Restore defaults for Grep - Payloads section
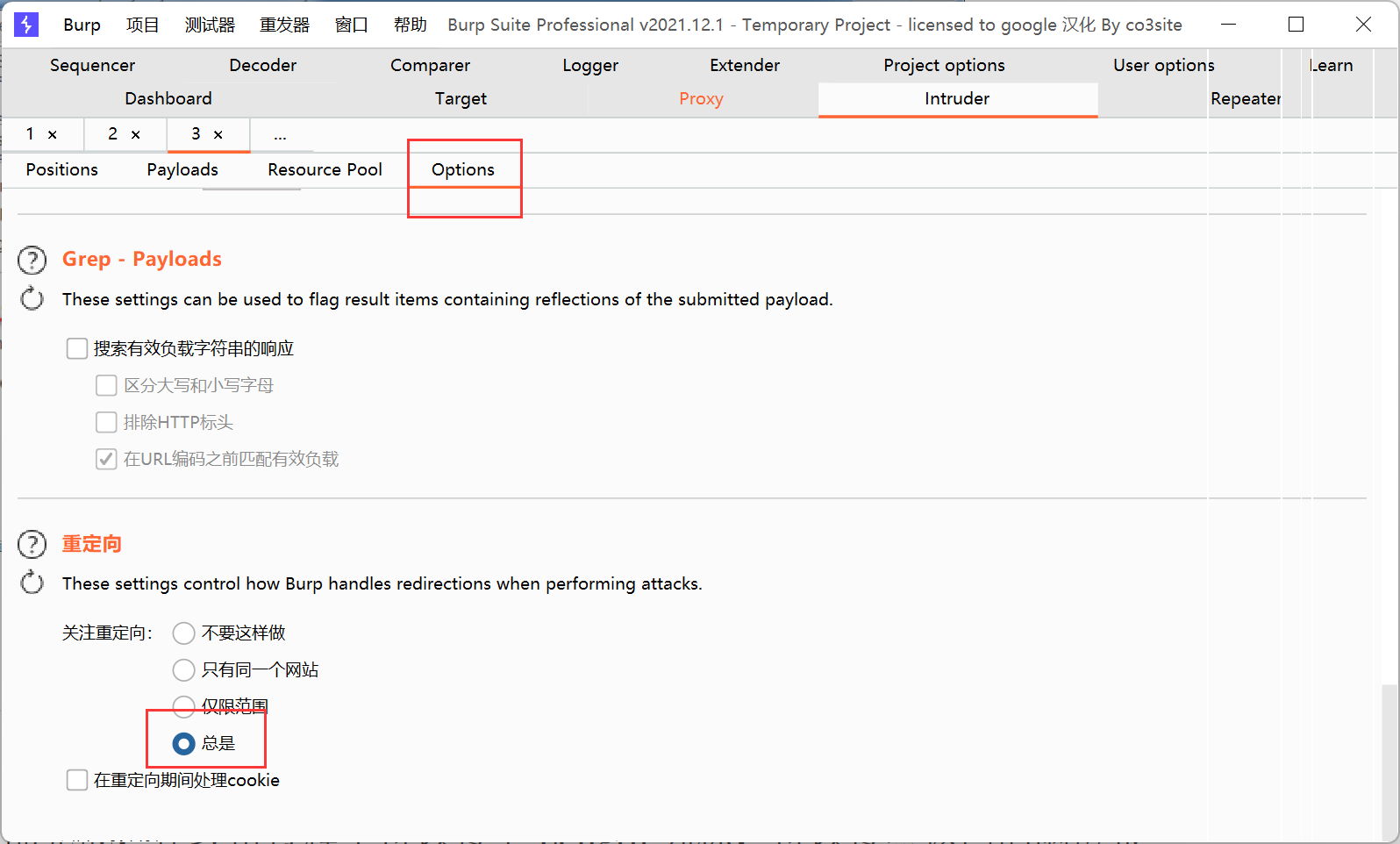This screenshot has height=844, width=1400. [32, 298]
